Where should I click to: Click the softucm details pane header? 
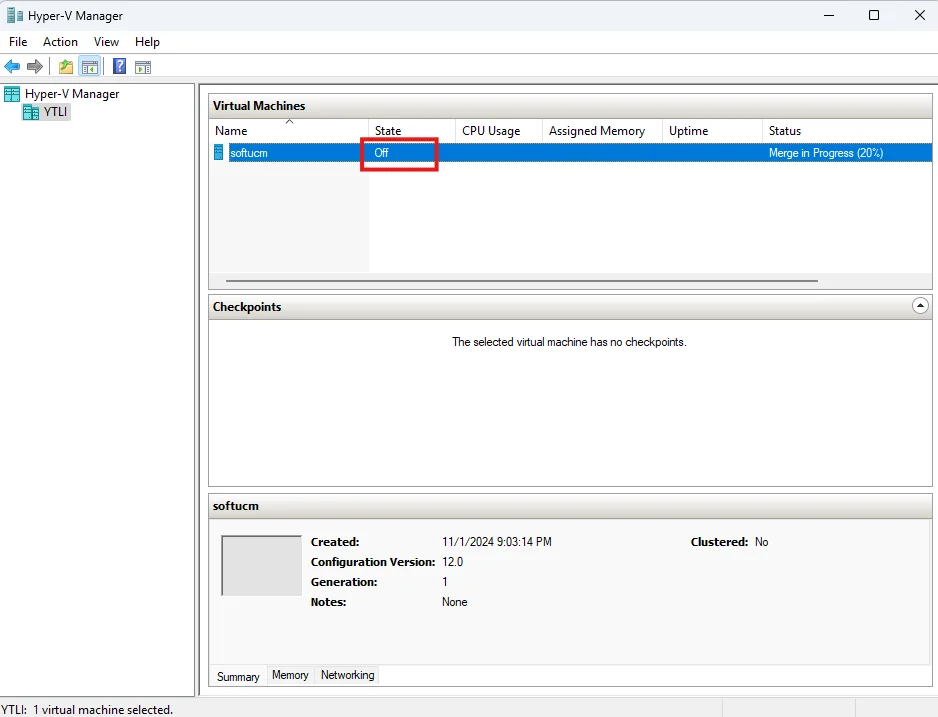point(570,506)
